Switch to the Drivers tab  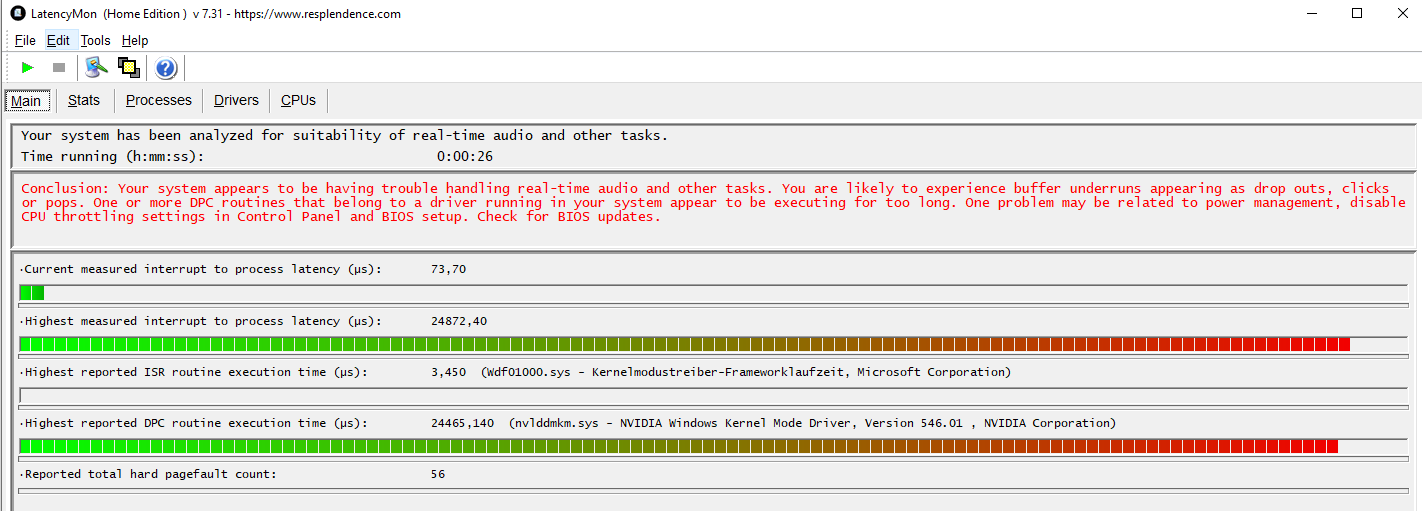coord(236,100)
